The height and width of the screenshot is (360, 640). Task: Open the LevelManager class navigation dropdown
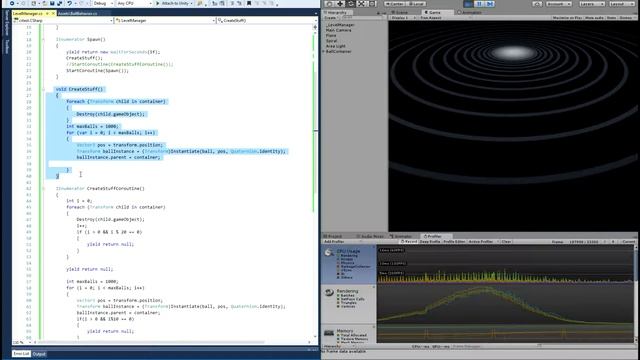pos(165,20)
